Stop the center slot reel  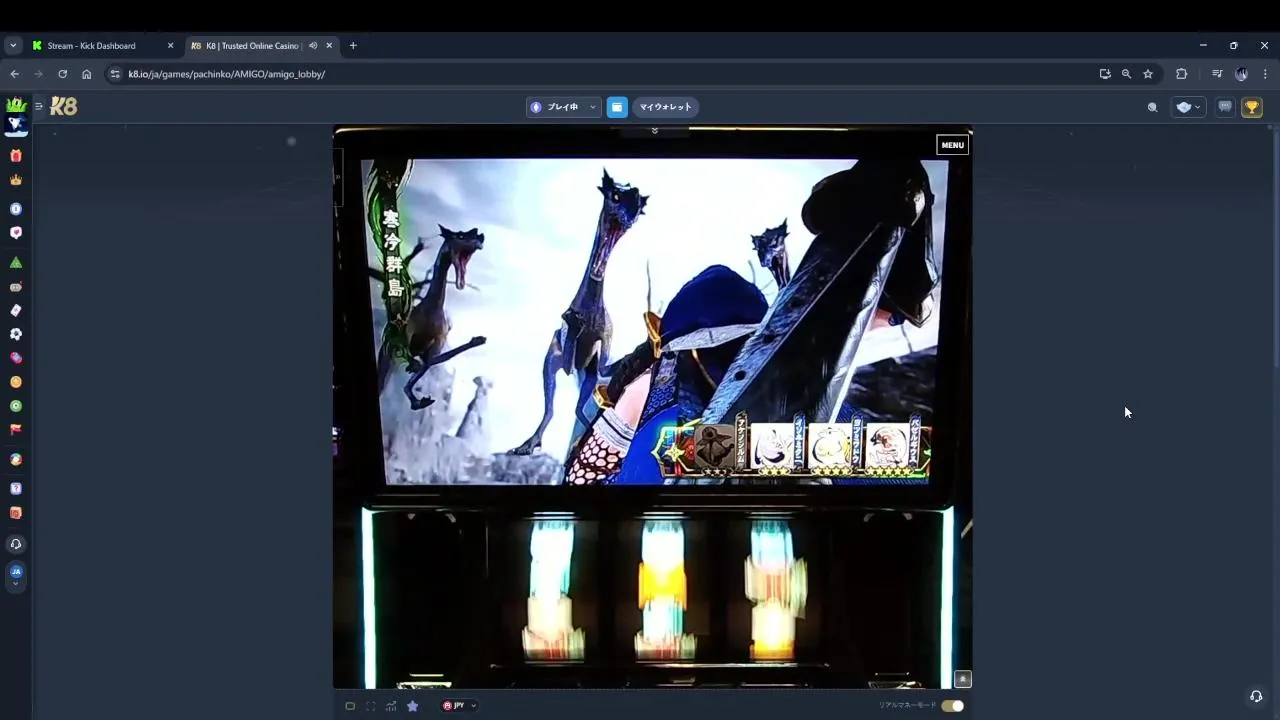662,590
